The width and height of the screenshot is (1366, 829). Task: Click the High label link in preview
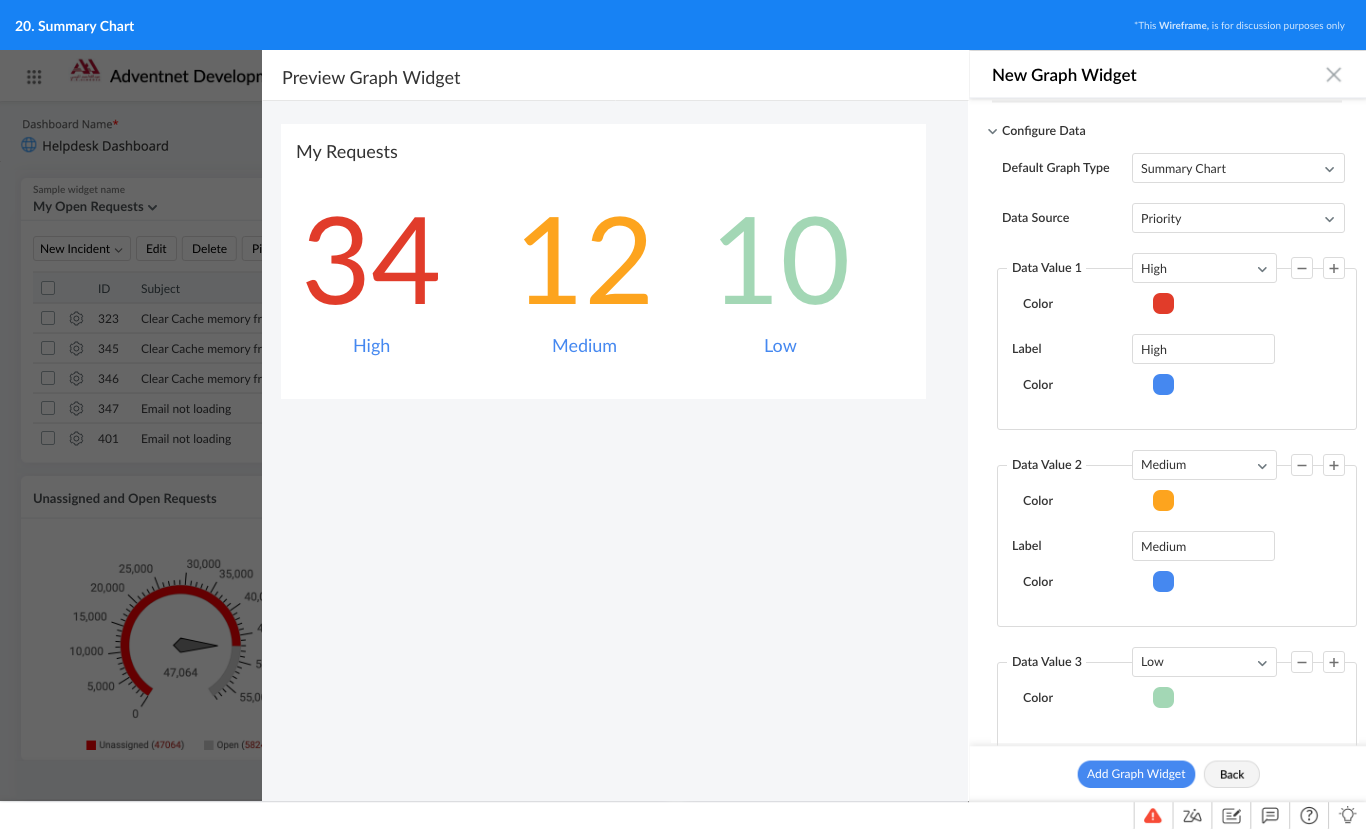coord(371,346)
